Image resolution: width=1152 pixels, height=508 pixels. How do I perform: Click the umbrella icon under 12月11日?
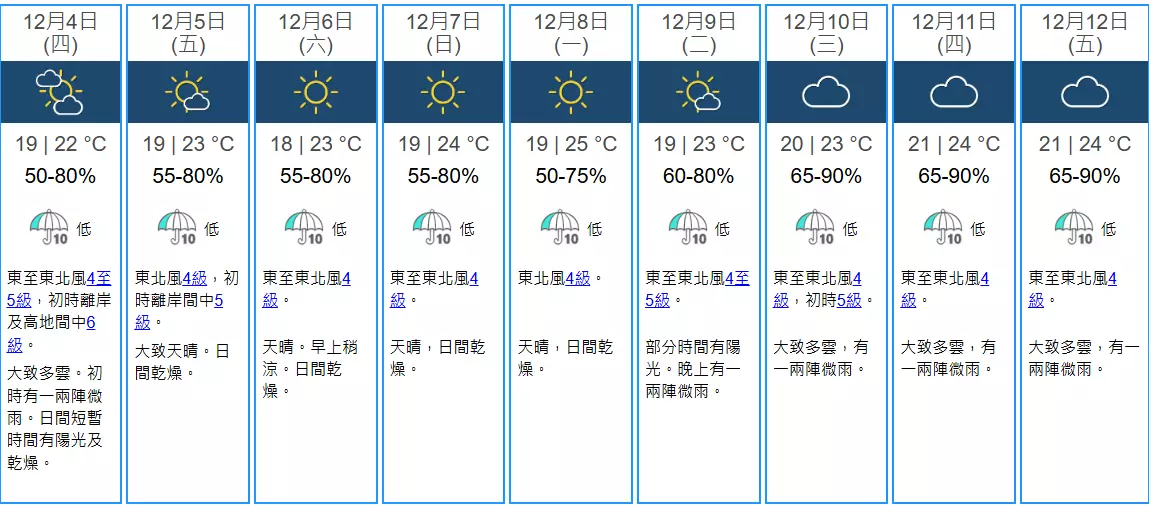pyautogui.click(x=943, y=228)
